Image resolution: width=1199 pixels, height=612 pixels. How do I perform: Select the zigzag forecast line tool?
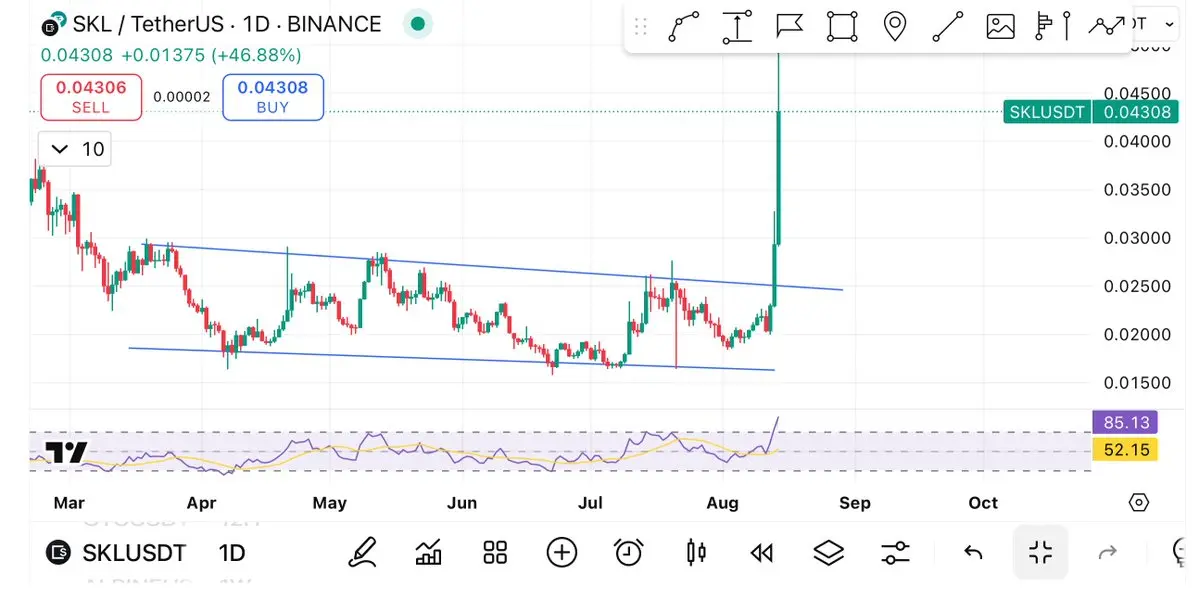(1106, 27)
